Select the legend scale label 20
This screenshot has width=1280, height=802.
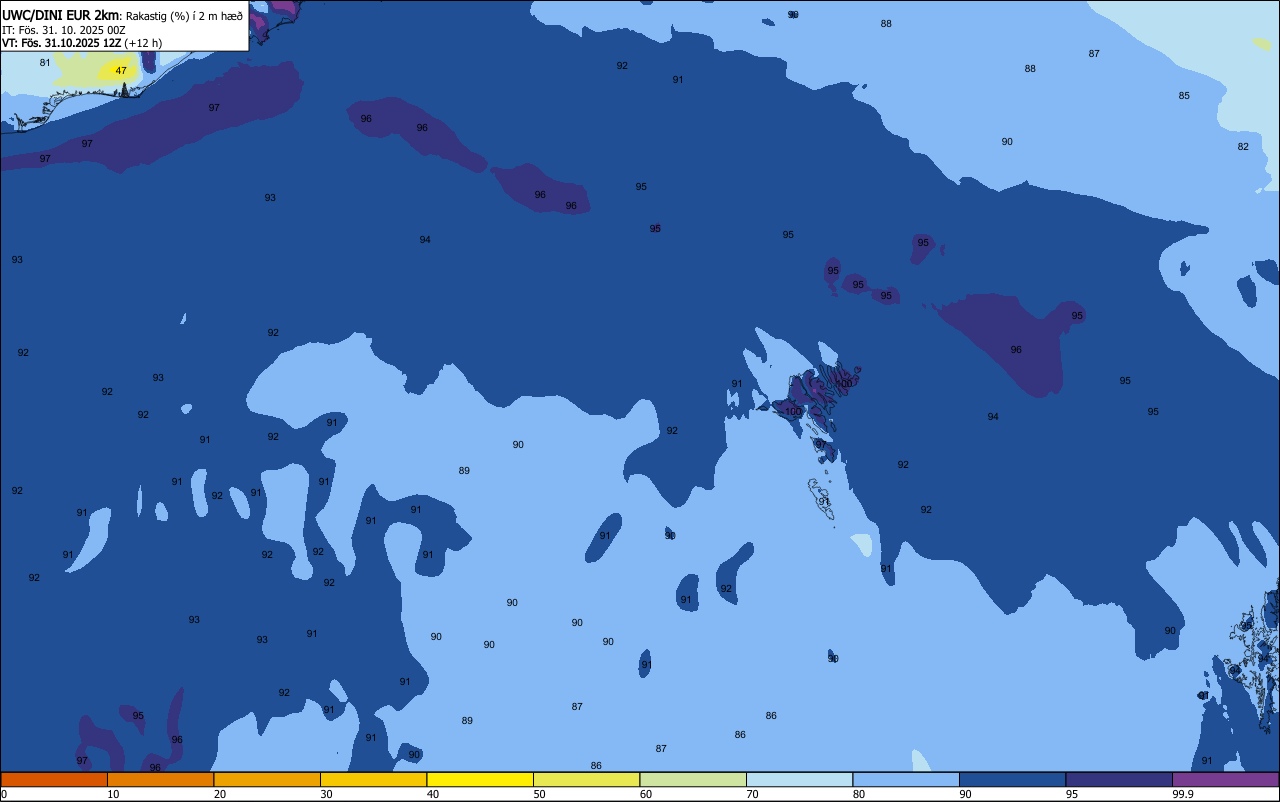[x=220, y=794]
